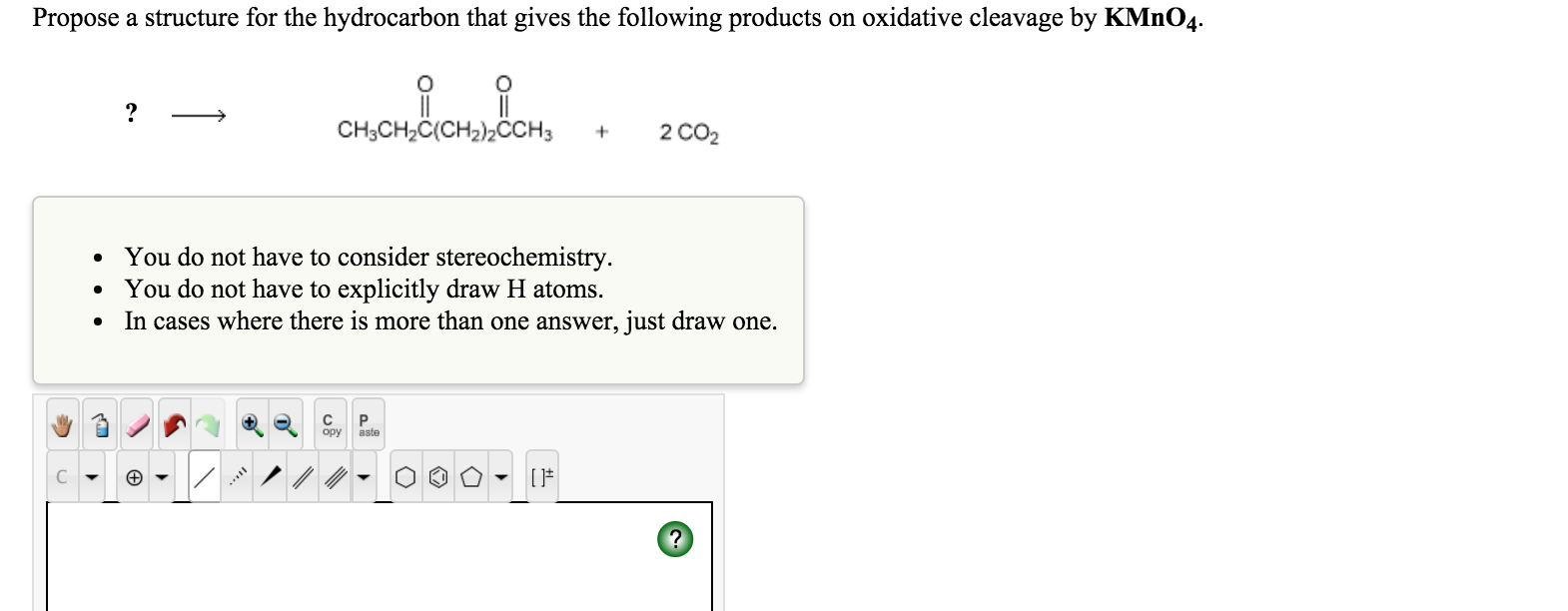Image resolution: width=1568 pixels, height=611 pixels.
Task: Select the benzene ring template
Action: point(437,474)
